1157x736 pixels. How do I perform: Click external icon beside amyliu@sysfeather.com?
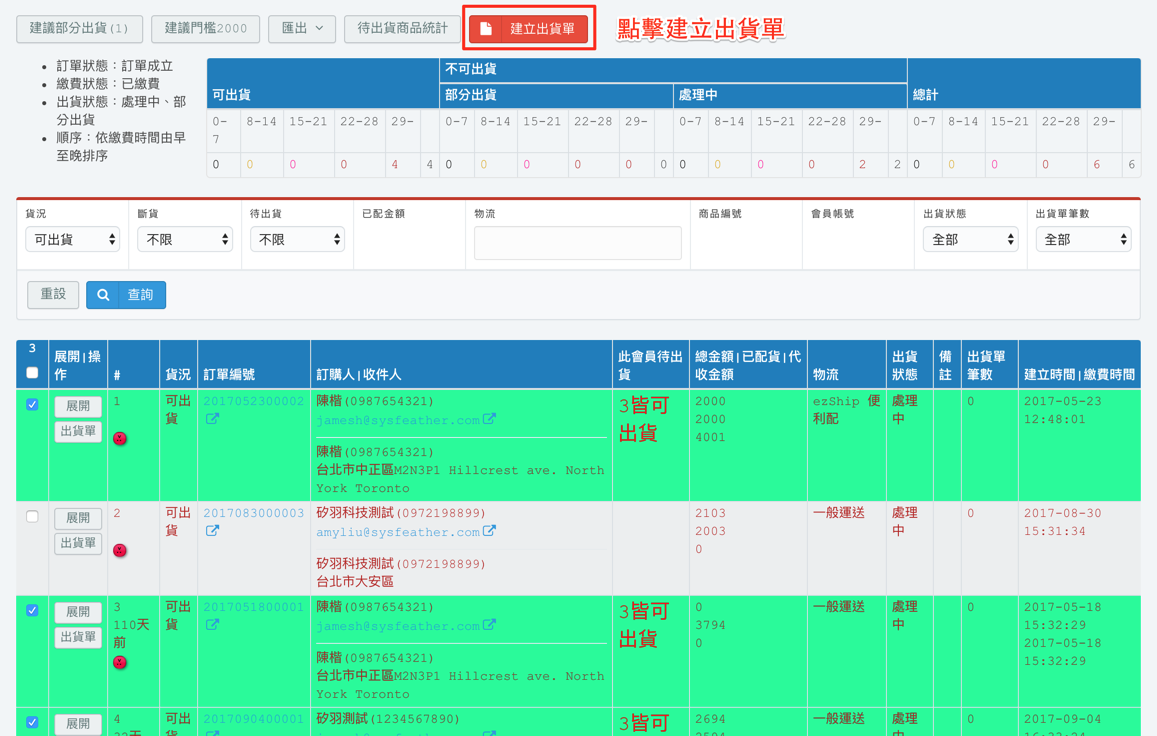coord(489,532)
